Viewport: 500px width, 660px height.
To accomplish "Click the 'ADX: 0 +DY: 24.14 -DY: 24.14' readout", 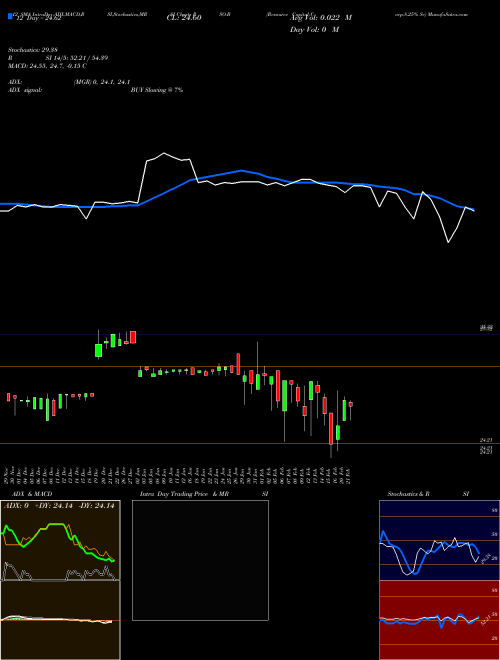I will click(x=59, y=506).
